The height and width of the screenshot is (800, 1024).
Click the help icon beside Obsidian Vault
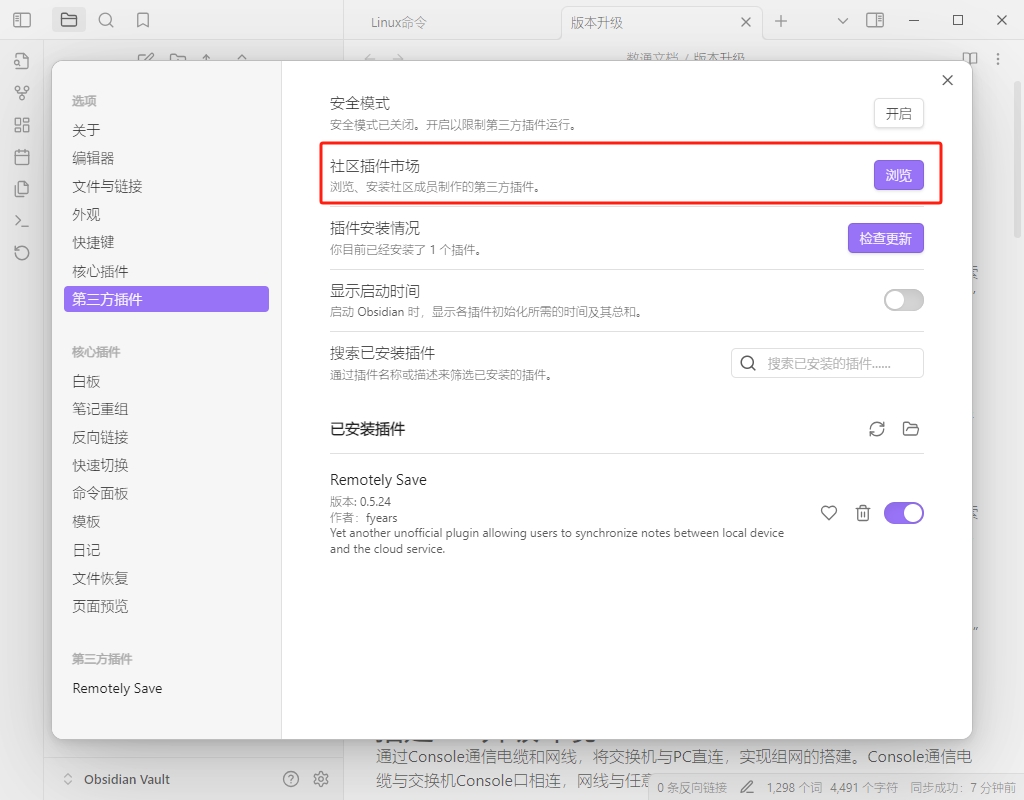[291, 779]
